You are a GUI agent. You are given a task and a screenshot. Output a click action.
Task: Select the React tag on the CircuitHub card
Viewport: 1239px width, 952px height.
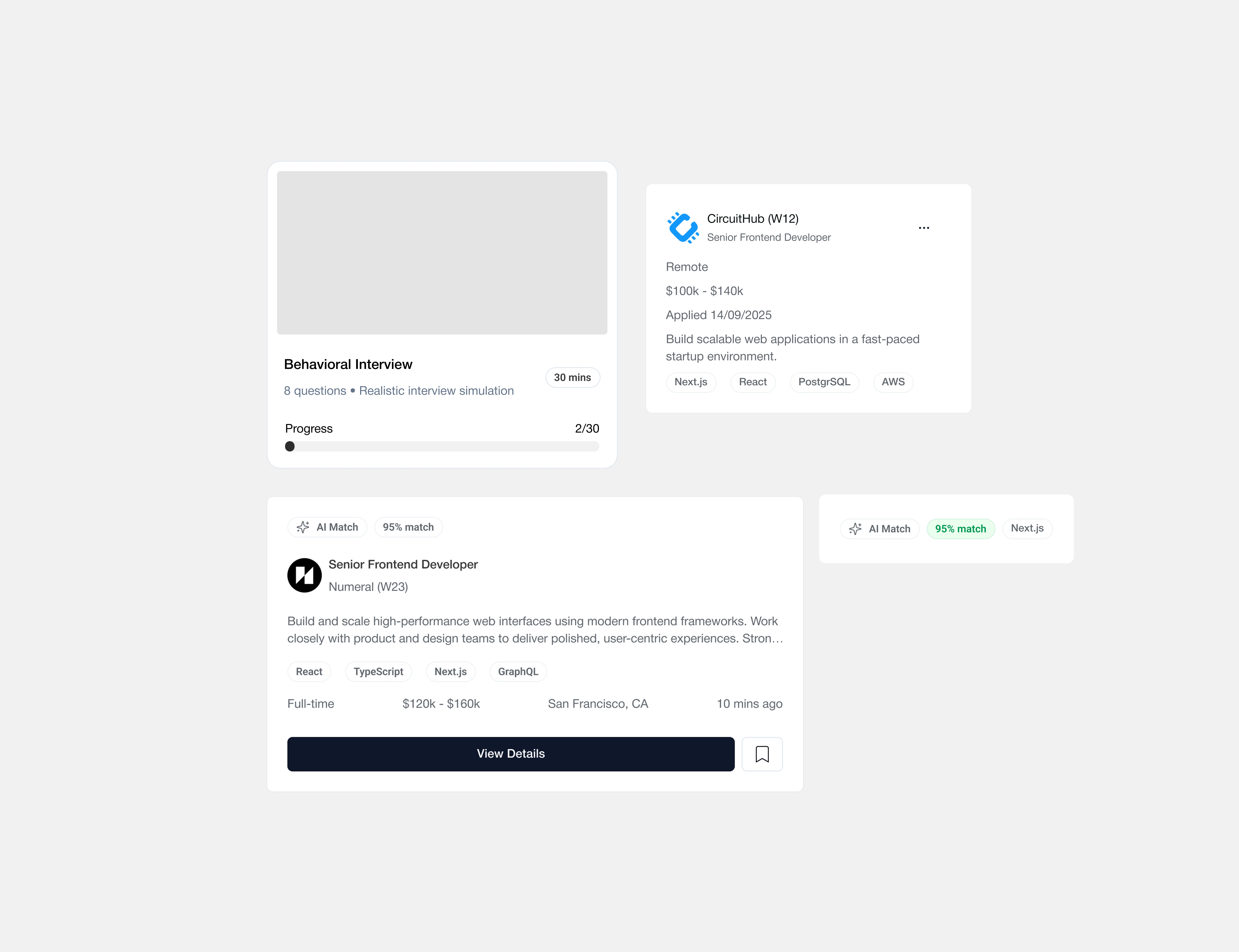tap(753, 382)
